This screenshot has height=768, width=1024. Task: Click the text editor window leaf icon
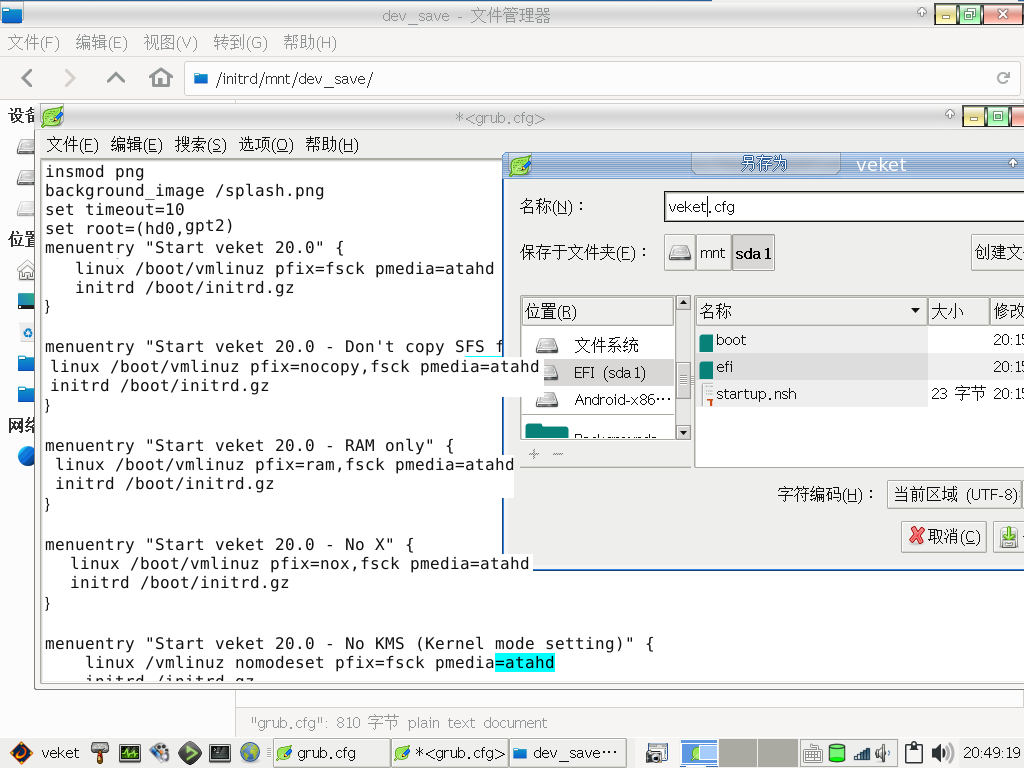(x=52, y=117)
